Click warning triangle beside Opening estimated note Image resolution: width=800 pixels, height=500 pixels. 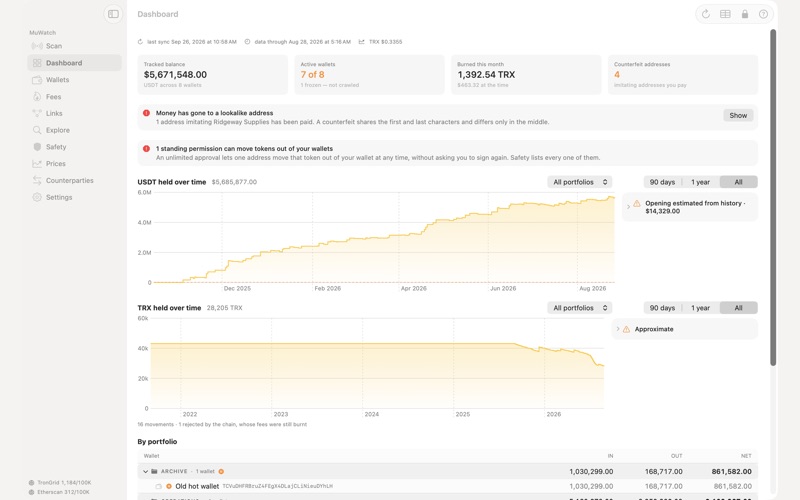click(x=637, y=204)
